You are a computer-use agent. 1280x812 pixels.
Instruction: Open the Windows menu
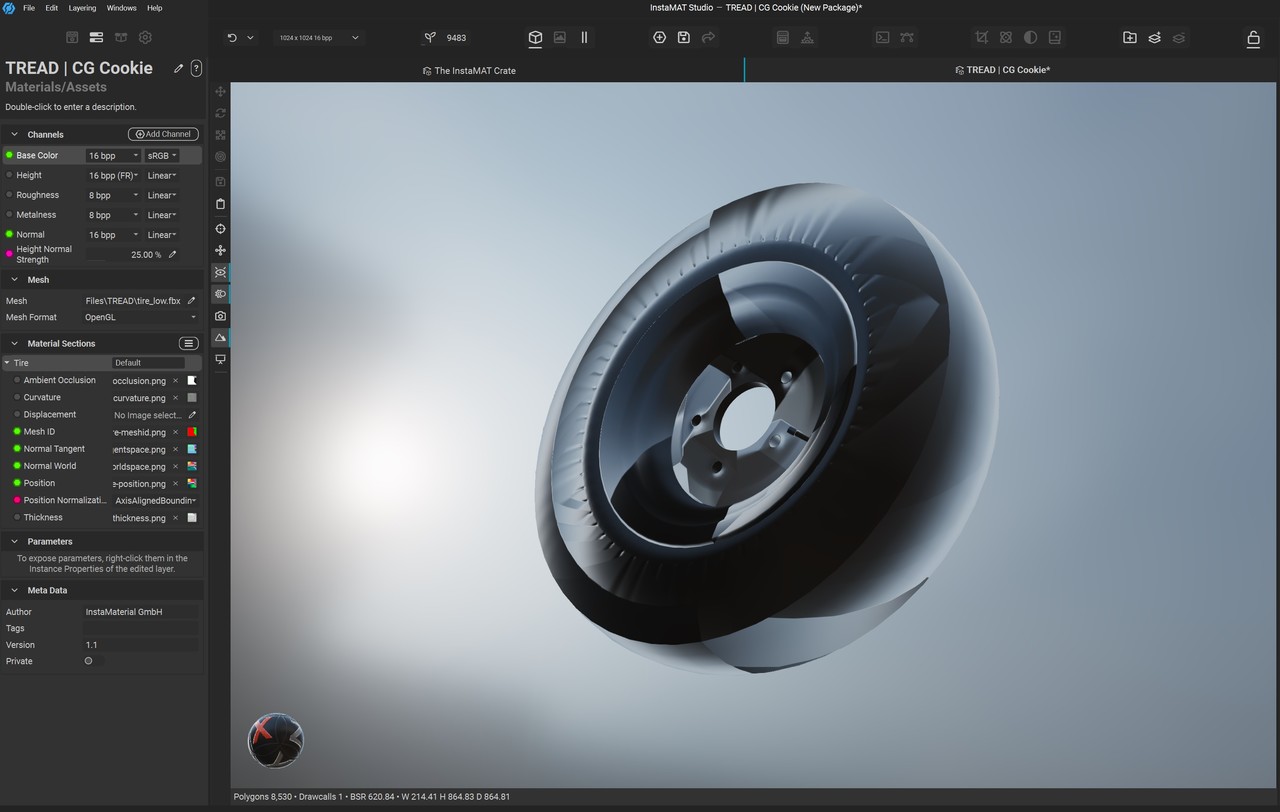click(x=121, y=8)
